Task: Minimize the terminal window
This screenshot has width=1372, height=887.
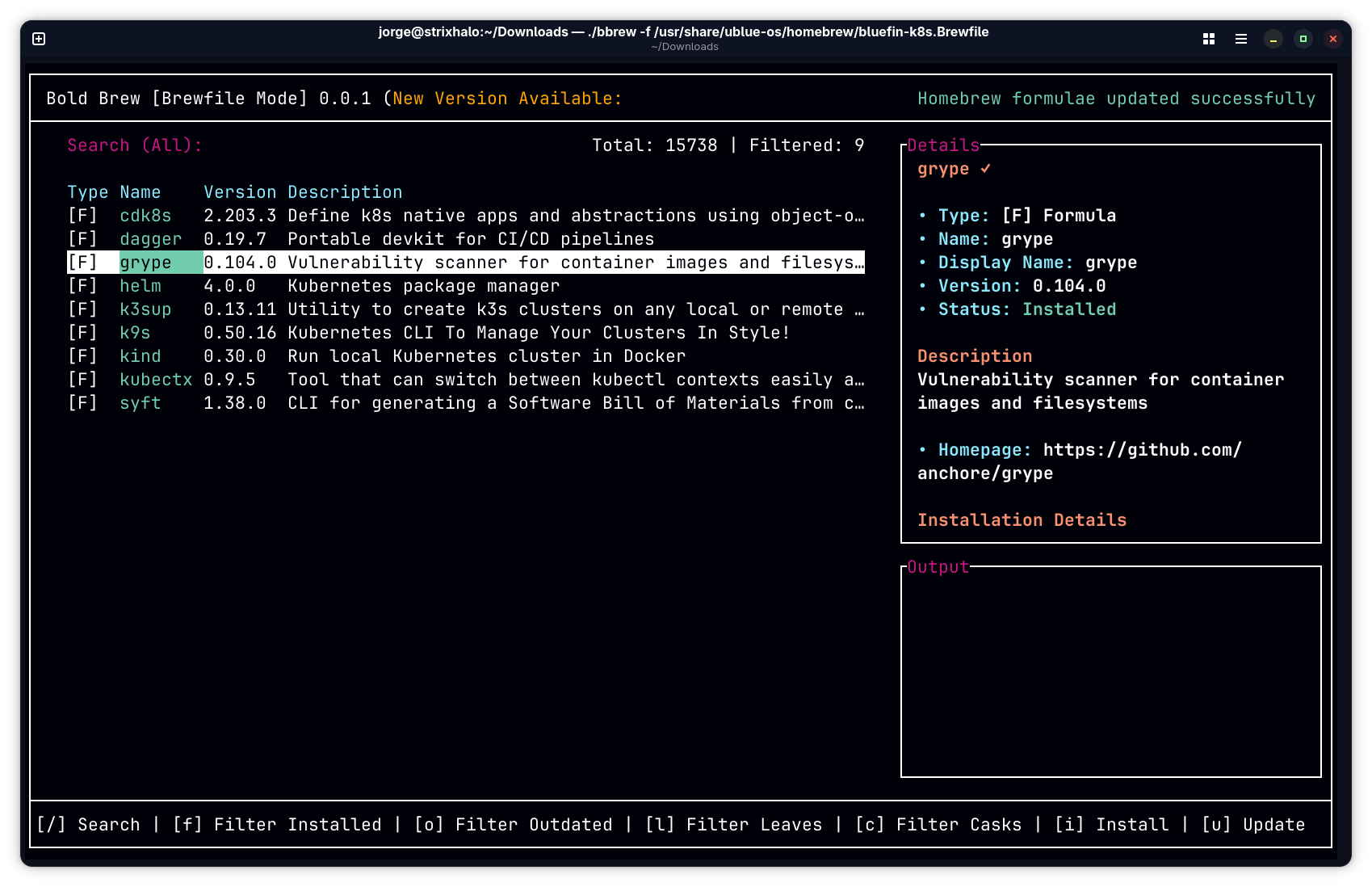Action: pyautogui.click(x=1273, y=39)
